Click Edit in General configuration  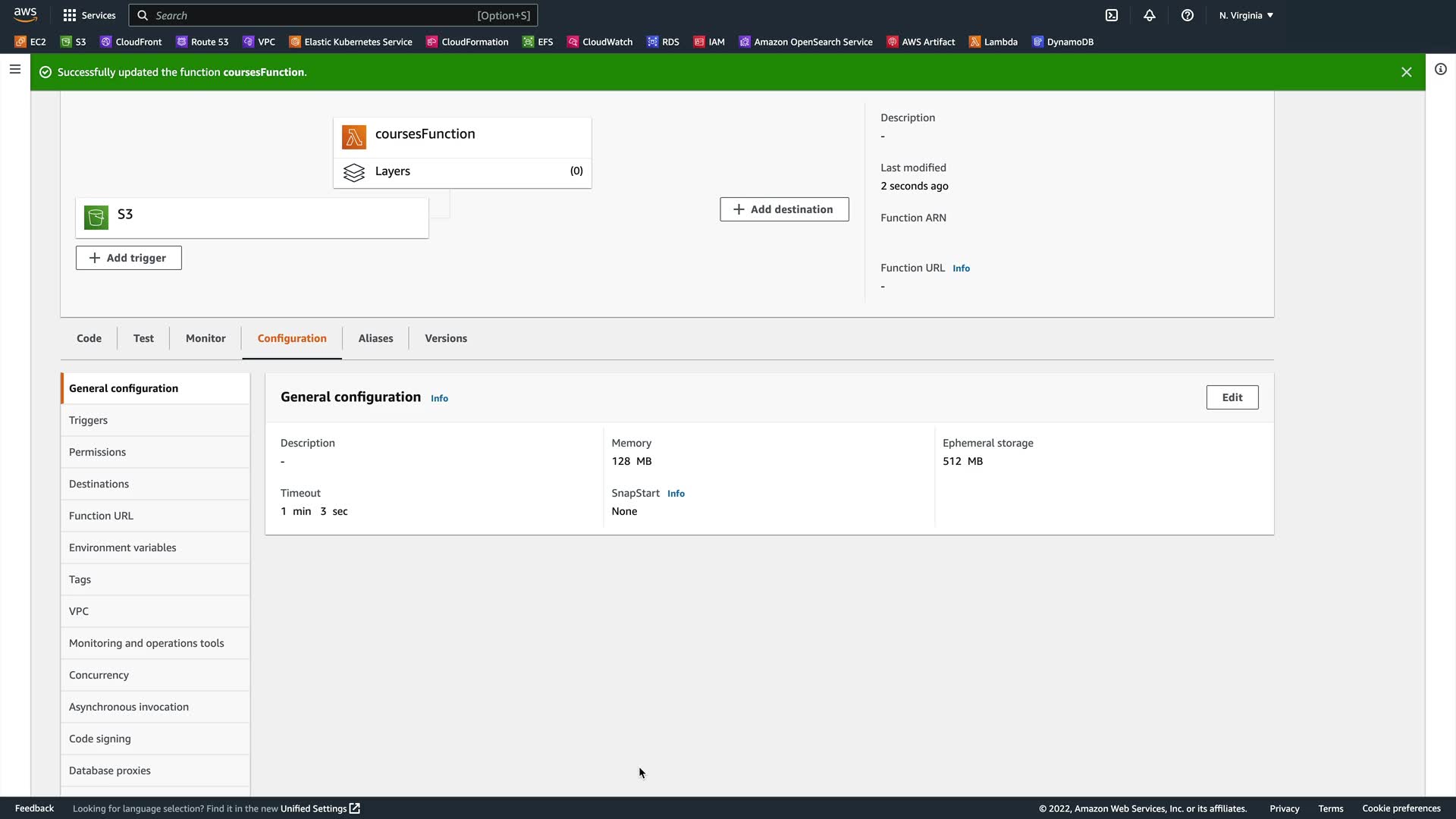point(1232,397)
